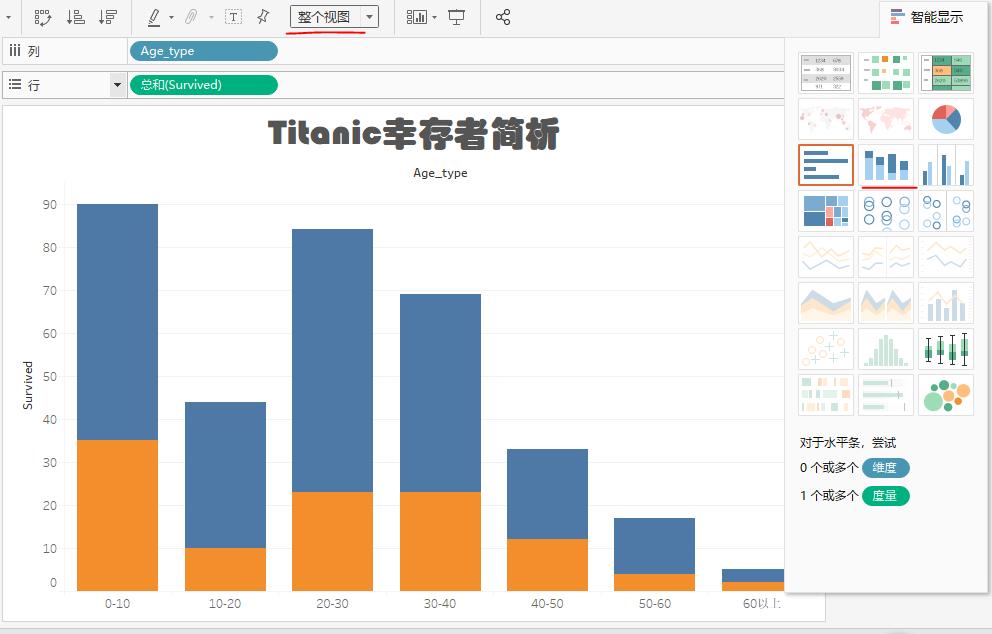The width and height of the screenshot is (992, 634).
Task: Open paperclip group dropdown arrow
Action: [x=211, y=18]
